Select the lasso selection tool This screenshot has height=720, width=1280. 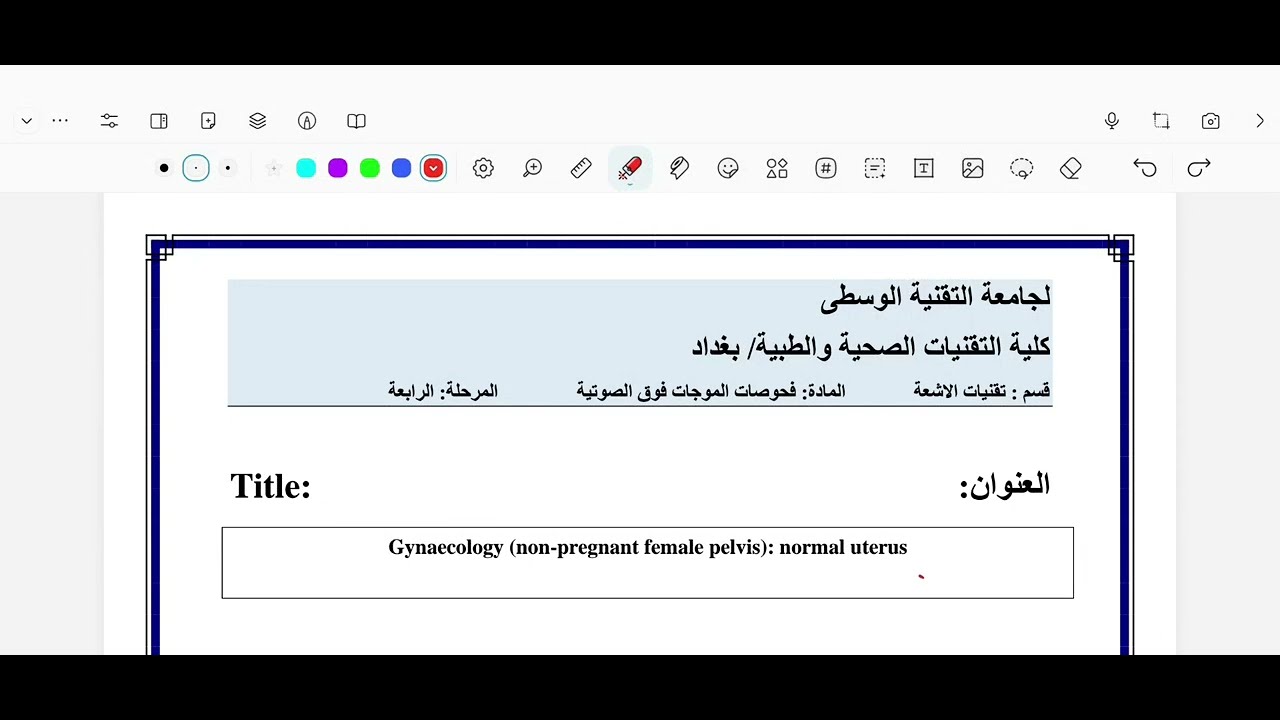tap(1022, 168)
